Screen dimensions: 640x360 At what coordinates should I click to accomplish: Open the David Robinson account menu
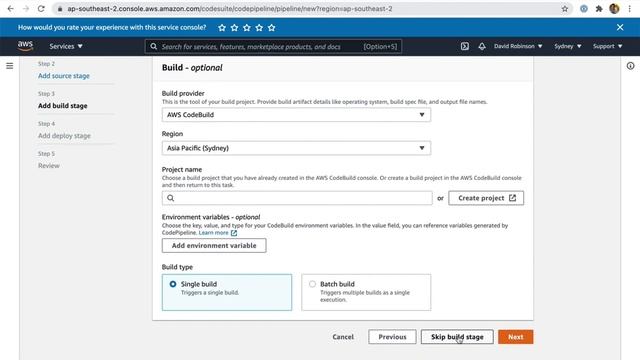click(518, 46)
